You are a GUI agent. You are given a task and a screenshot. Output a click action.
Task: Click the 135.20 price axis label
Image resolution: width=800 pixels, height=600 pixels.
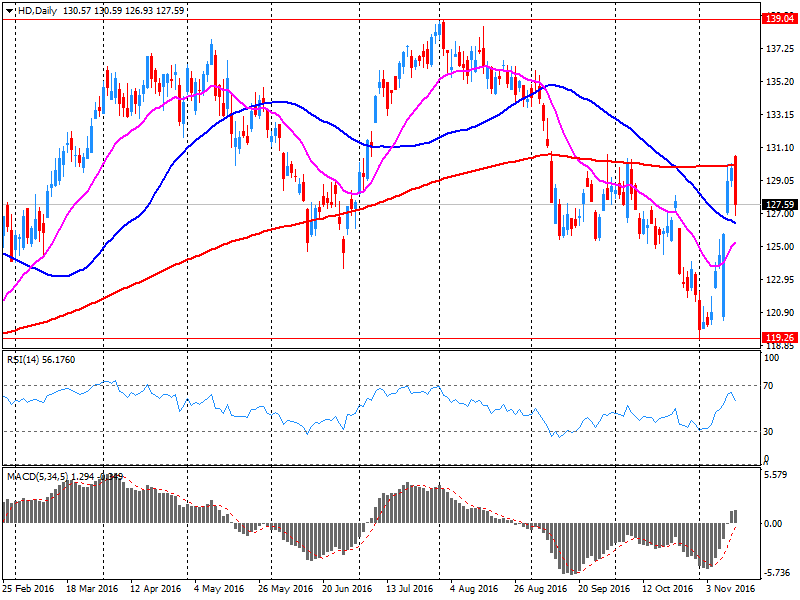(780, 82)
